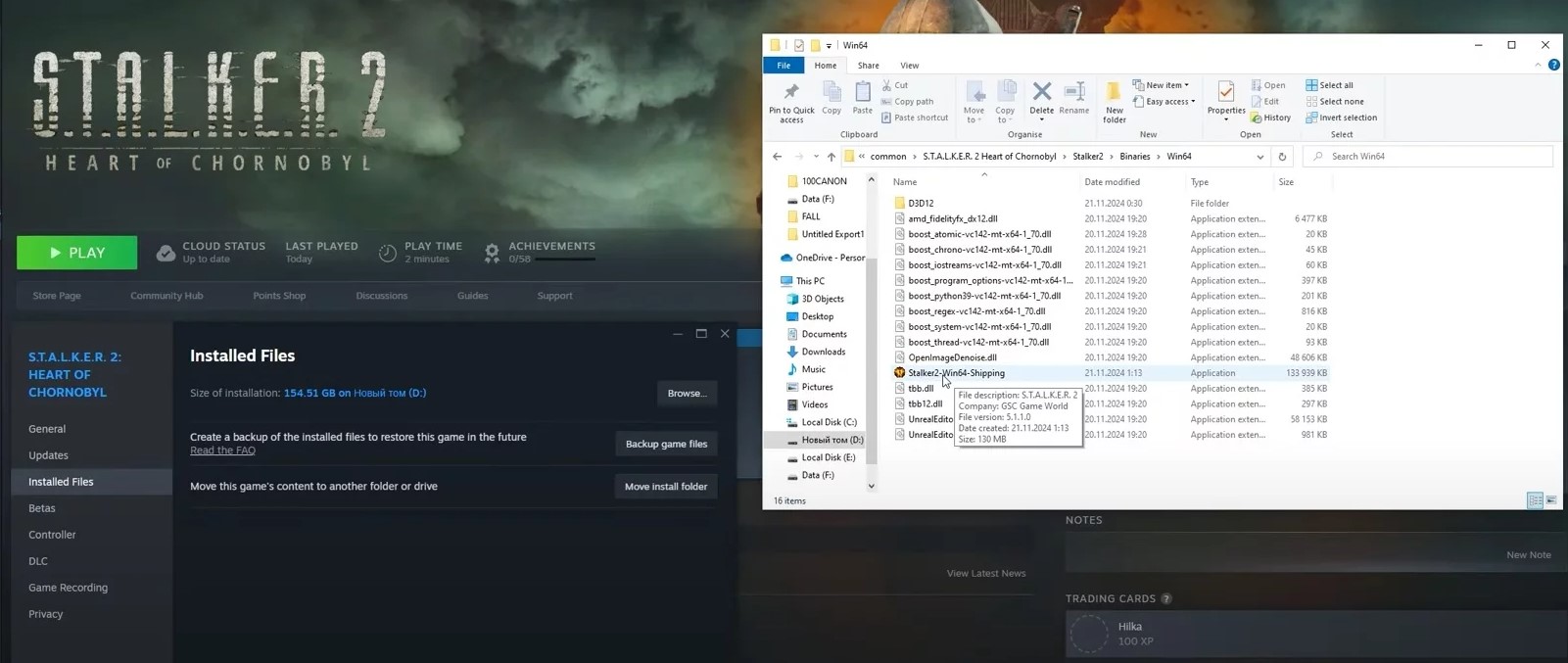Open the View ribbon tab
Screen dimensions: 1568x663
[909, 66]
